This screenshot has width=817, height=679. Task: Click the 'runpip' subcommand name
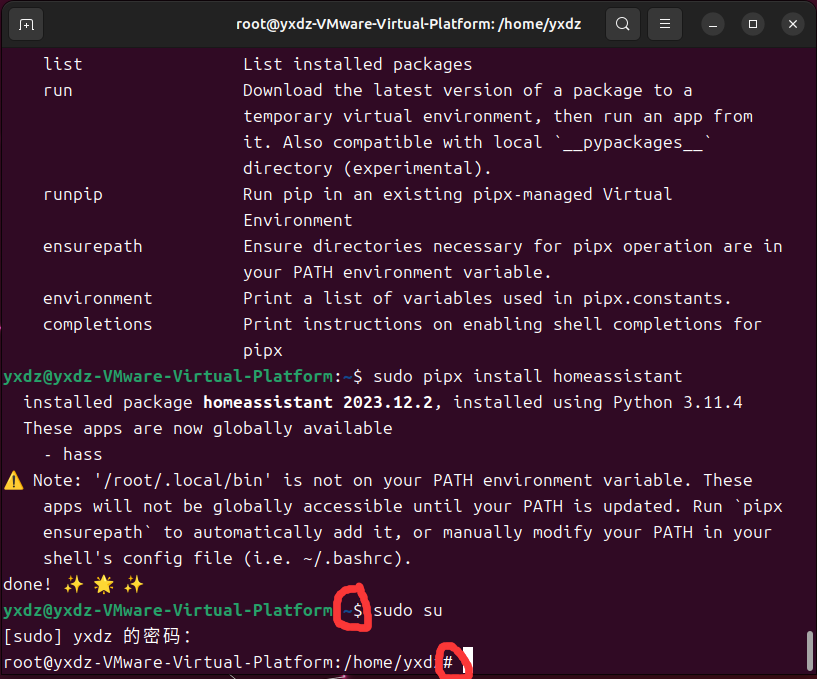(x=73, y=194)
